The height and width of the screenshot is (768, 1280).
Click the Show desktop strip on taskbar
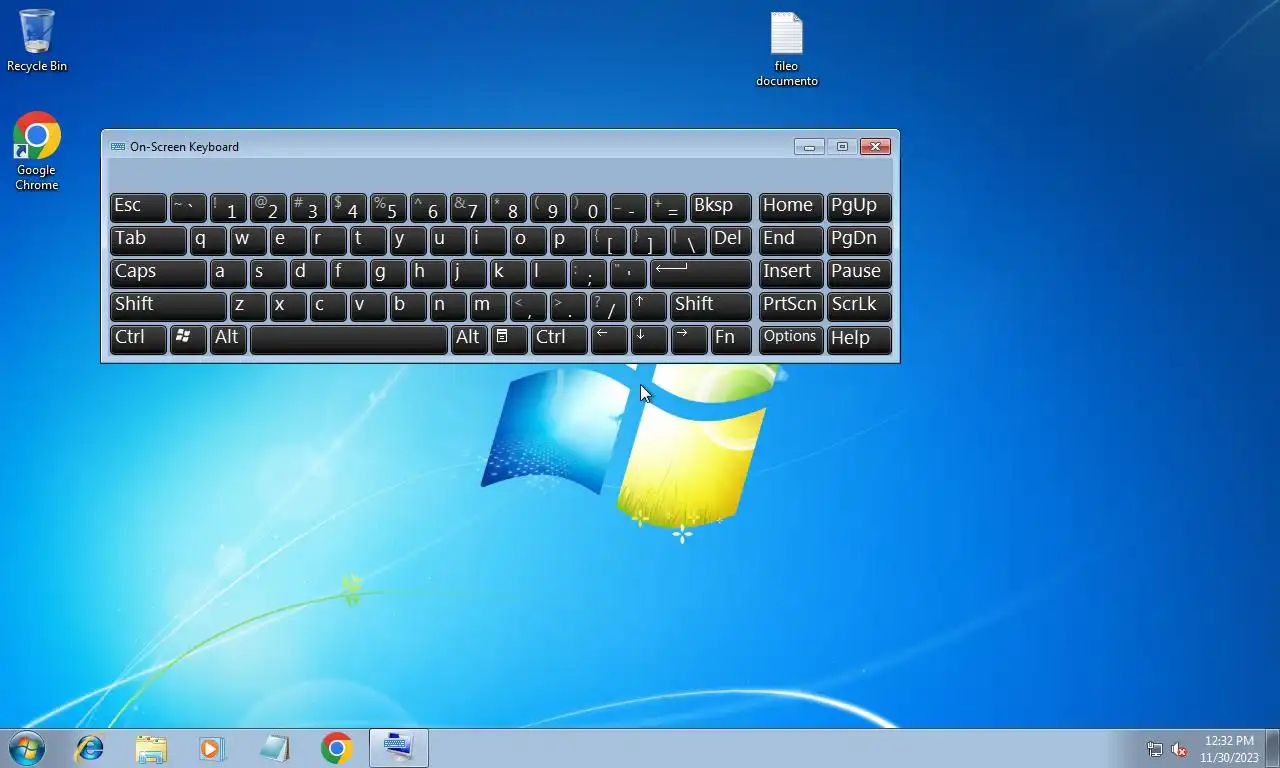pos(1273,748)
